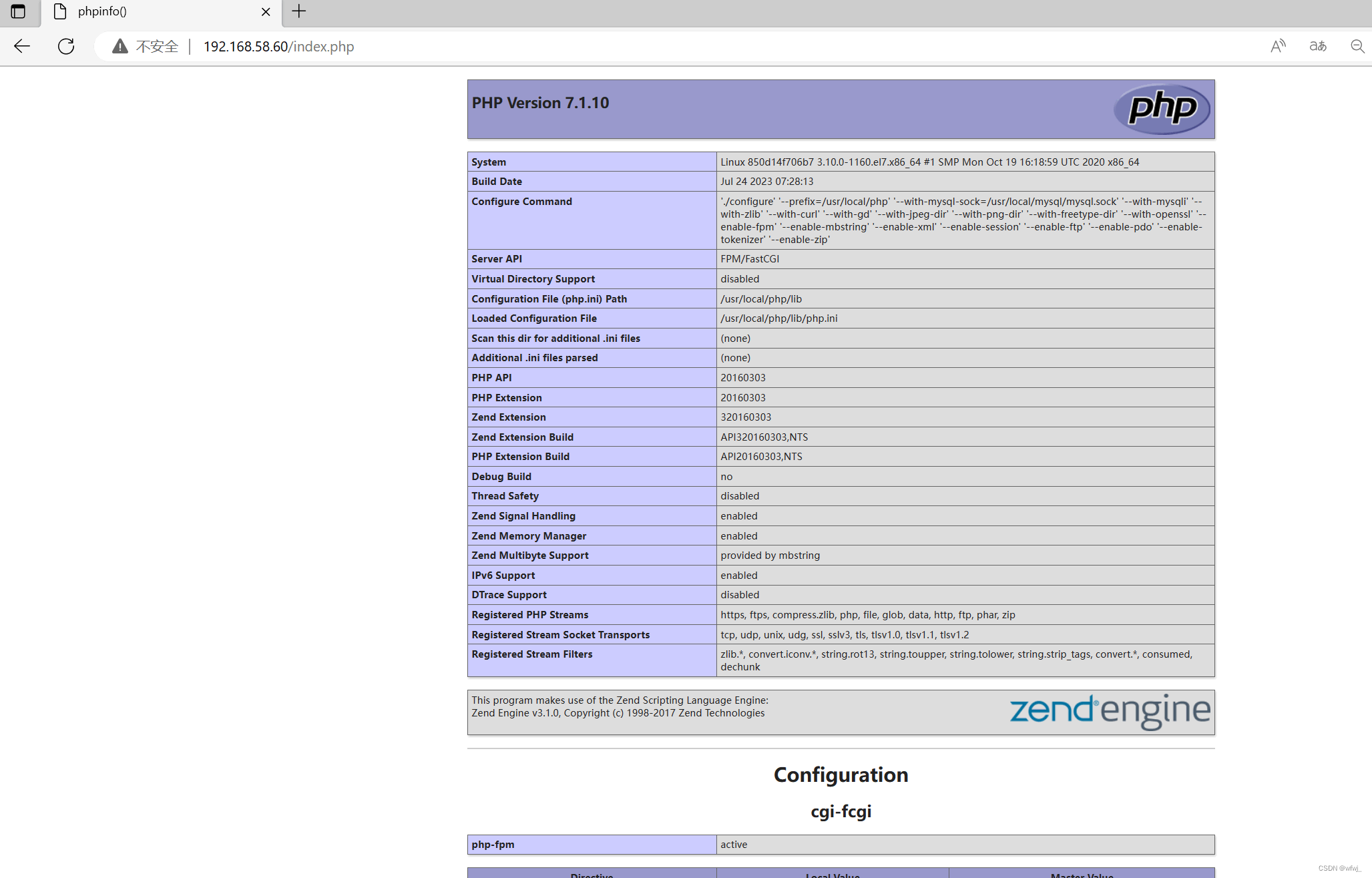Click the Configuration section heading
Screen dimensions: 1372x878
click(x=841, y=775)
